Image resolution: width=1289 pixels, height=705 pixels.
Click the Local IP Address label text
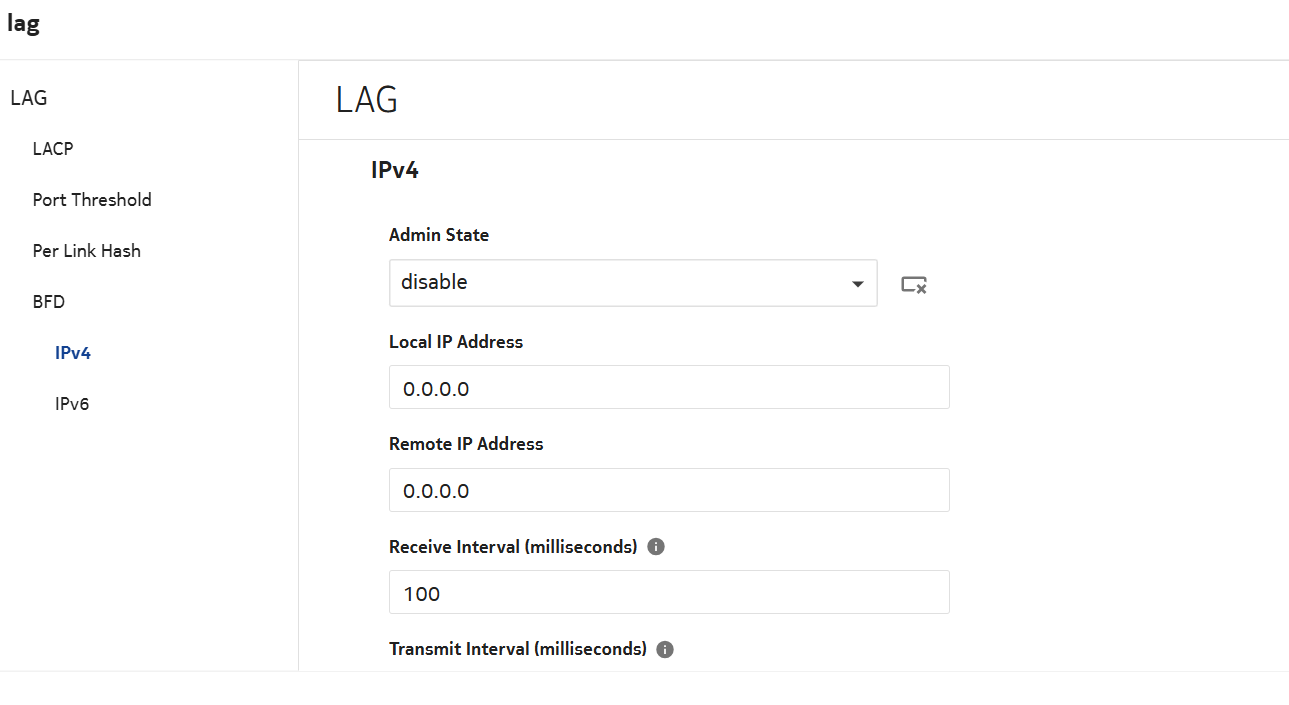[456, 342]
